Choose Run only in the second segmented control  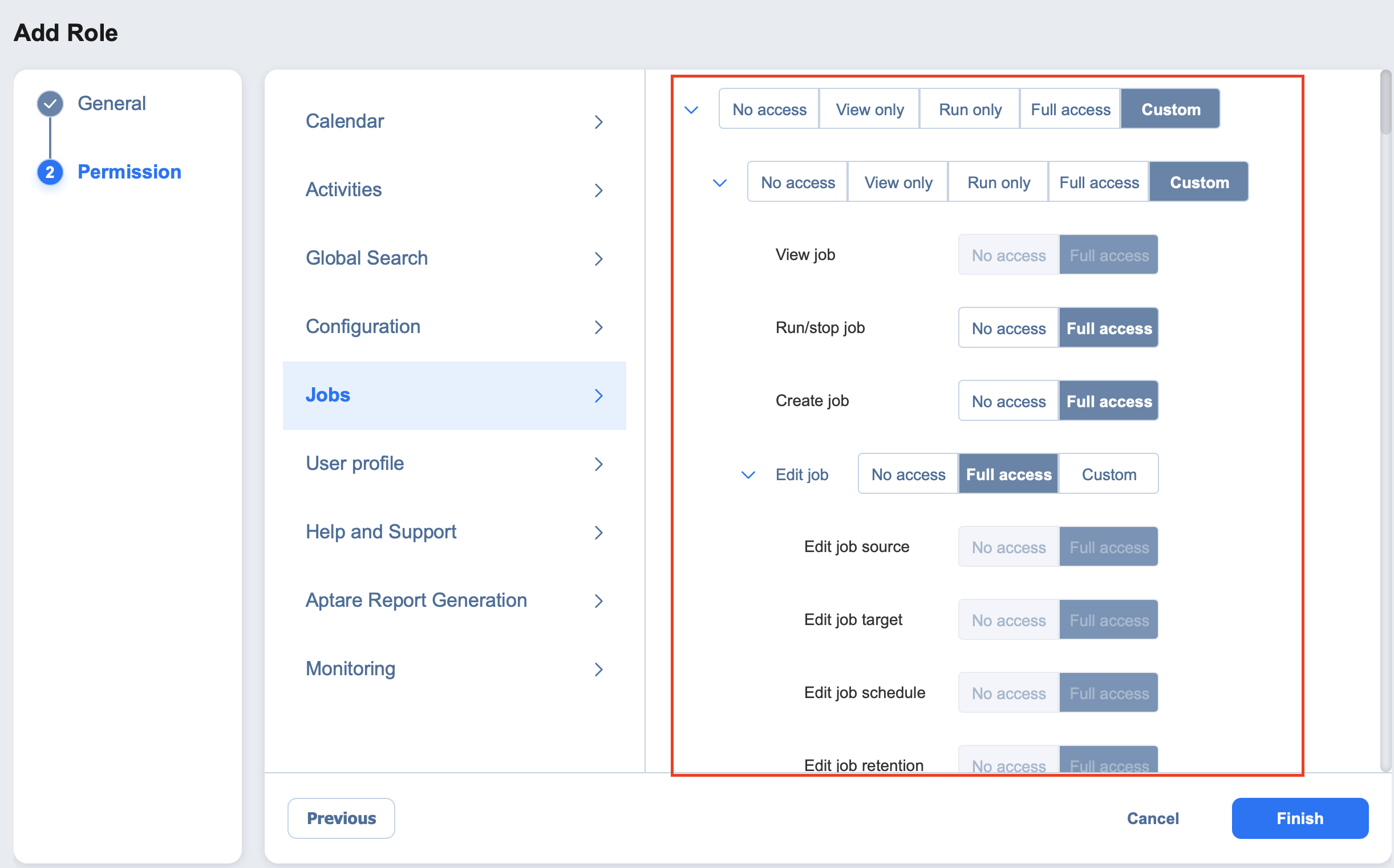[998, 182]
